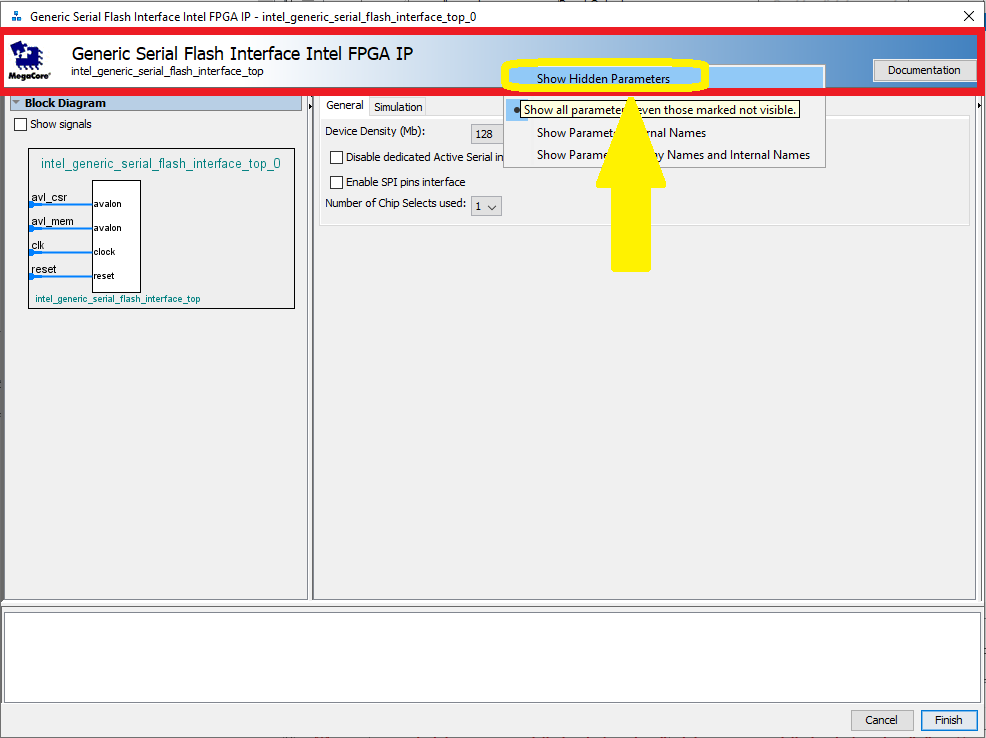
Task: Click the Device Density (Mb) label
Action: [375, 131]
